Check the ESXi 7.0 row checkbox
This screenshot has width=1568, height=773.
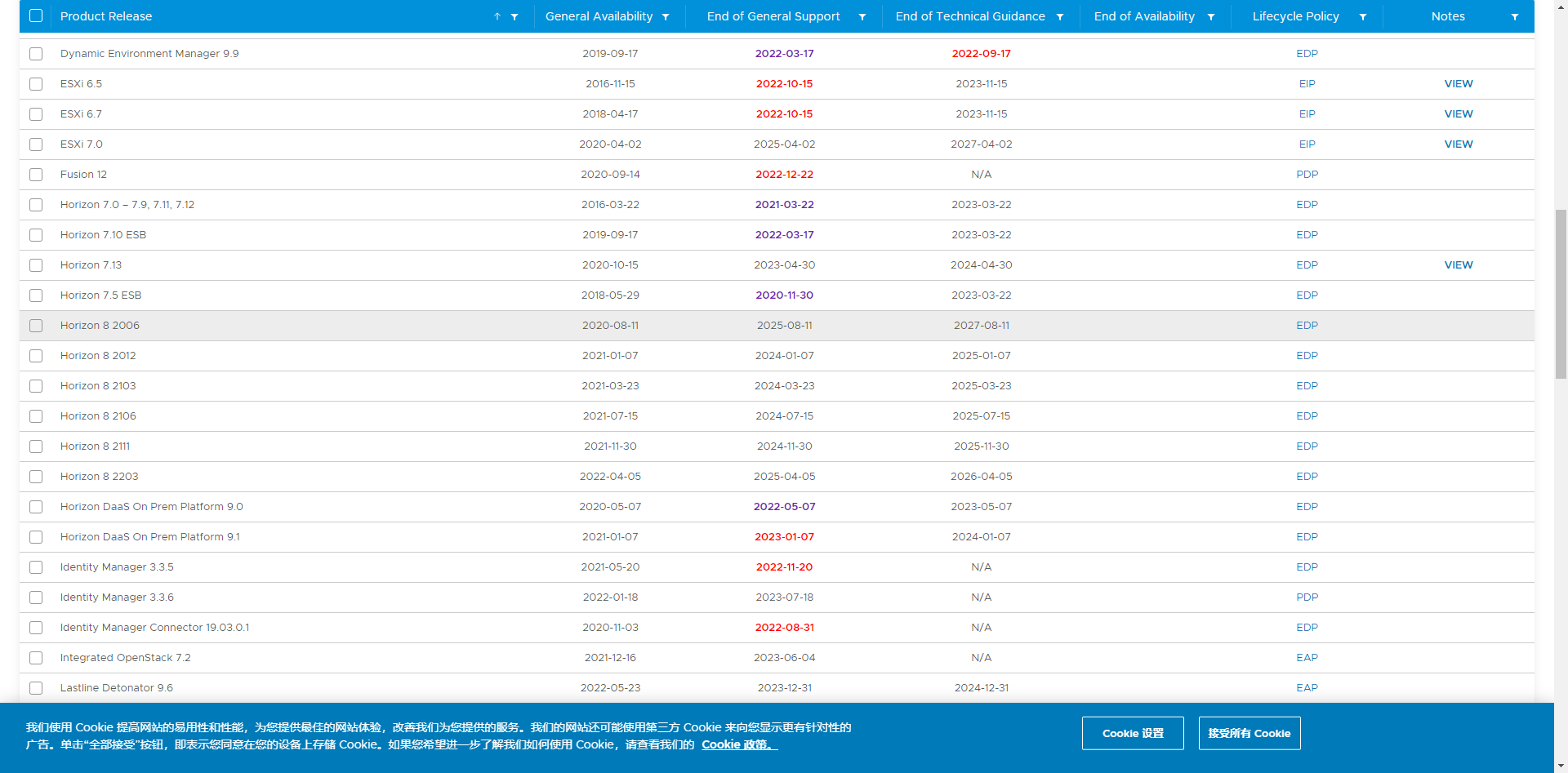point(36,144)
